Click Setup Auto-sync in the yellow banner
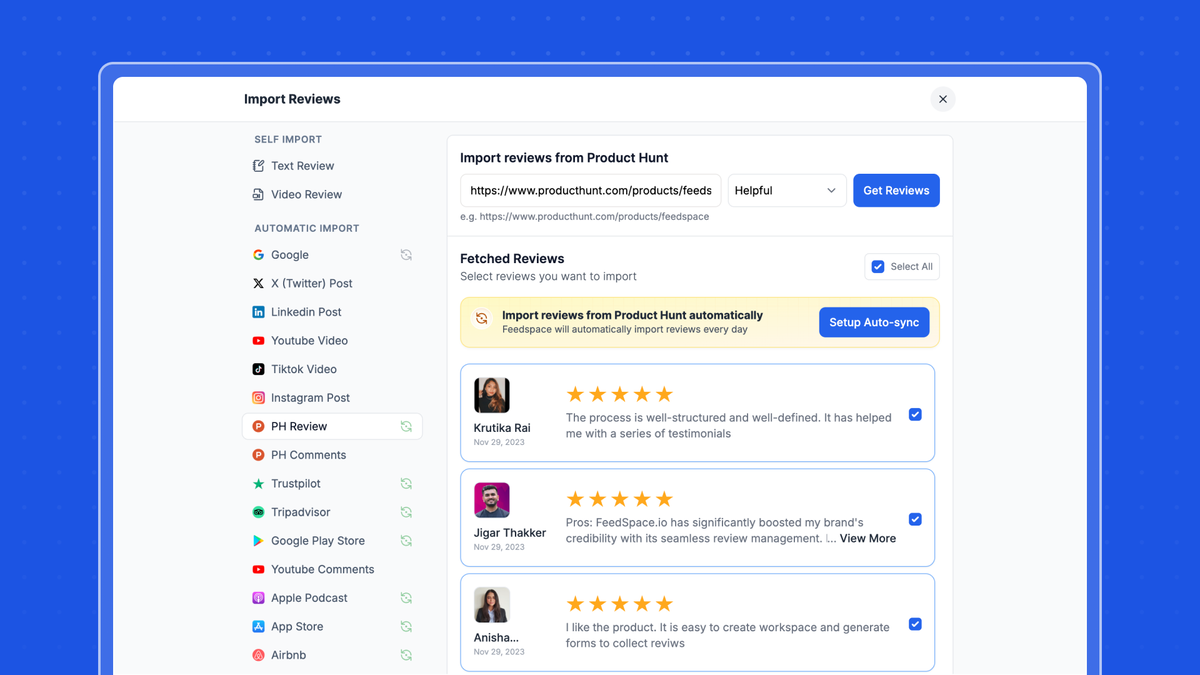1200x675 pixels. point(874,322)
